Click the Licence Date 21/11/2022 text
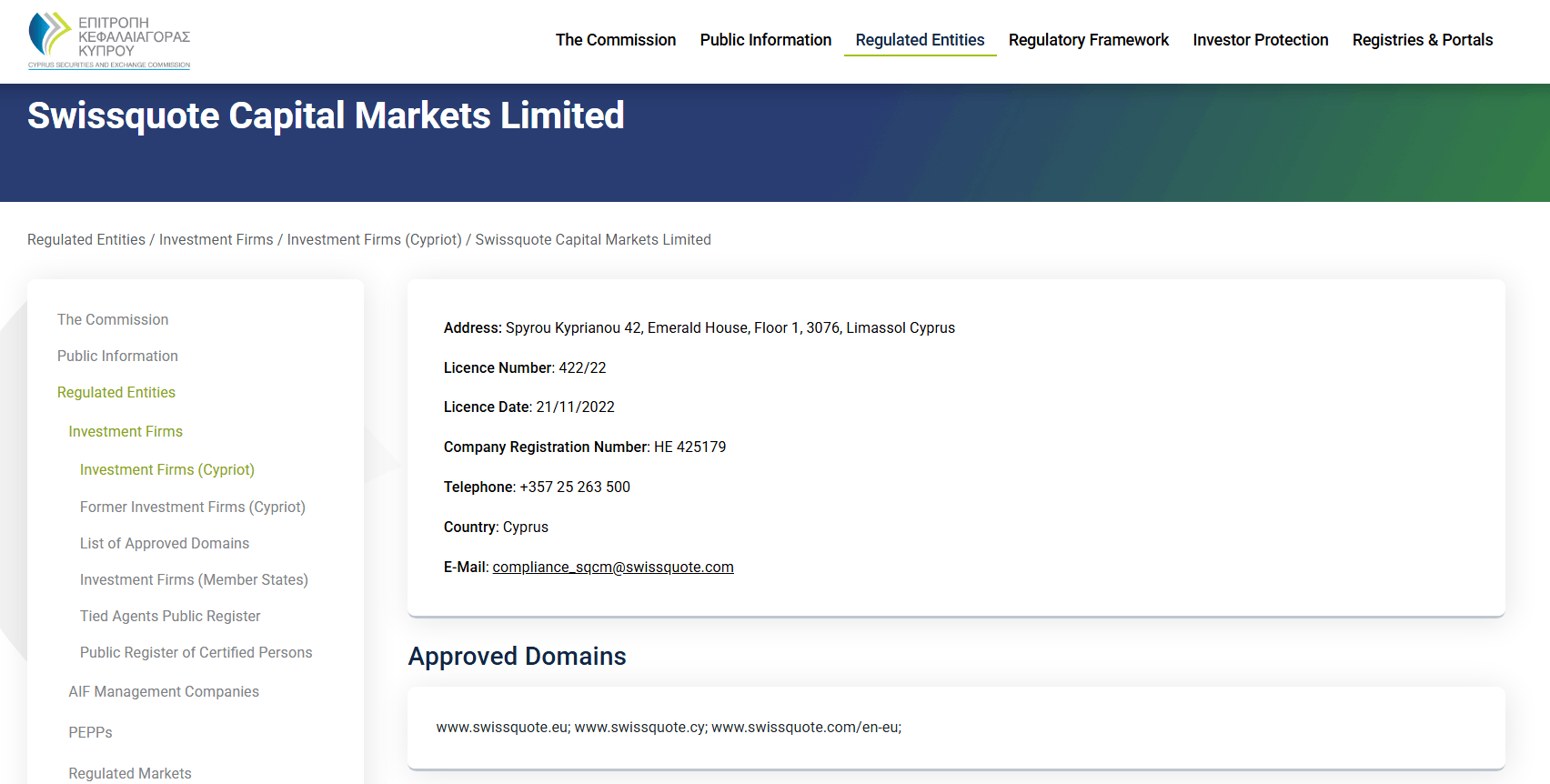Screen dimensions: 1550x784 point(529,407)
